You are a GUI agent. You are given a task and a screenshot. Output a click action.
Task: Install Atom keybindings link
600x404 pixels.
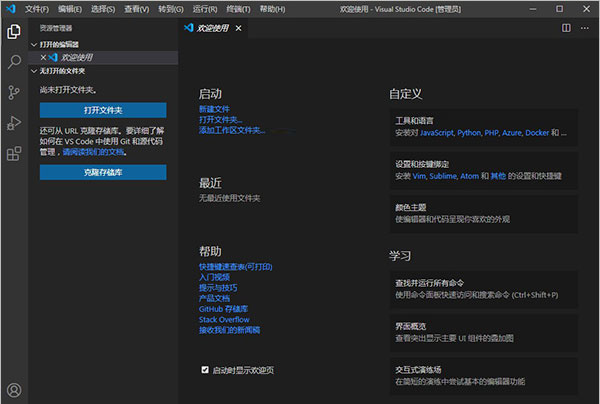point(469,176)
